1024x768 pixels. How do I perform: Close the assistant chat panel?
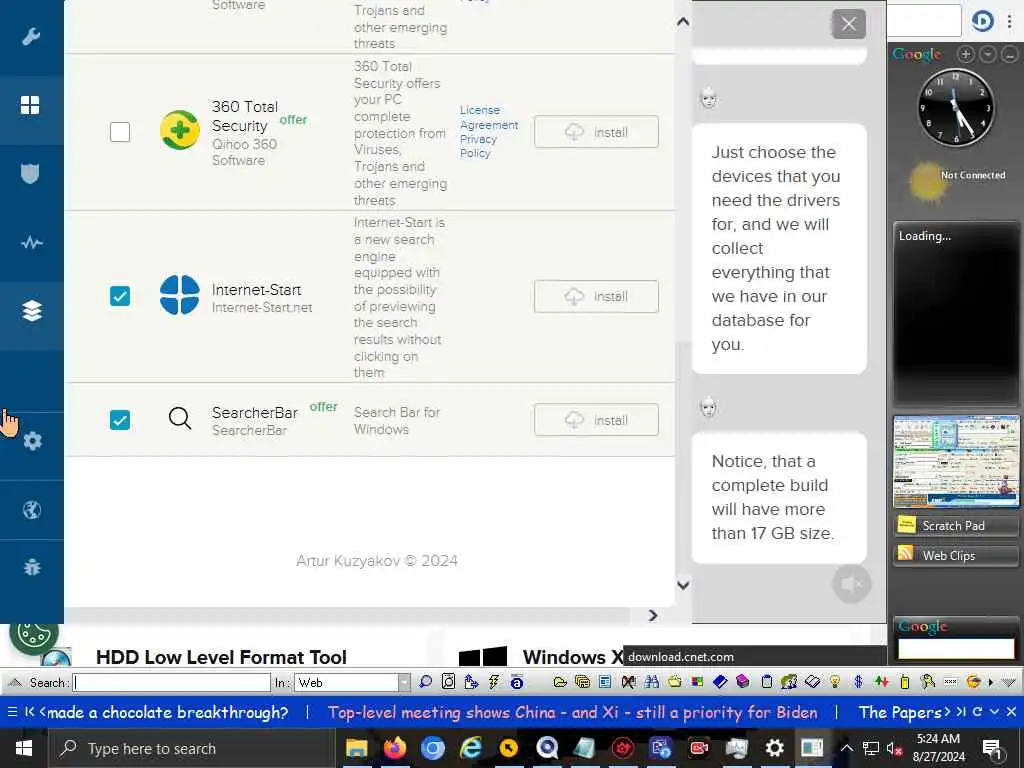[848, 24]
